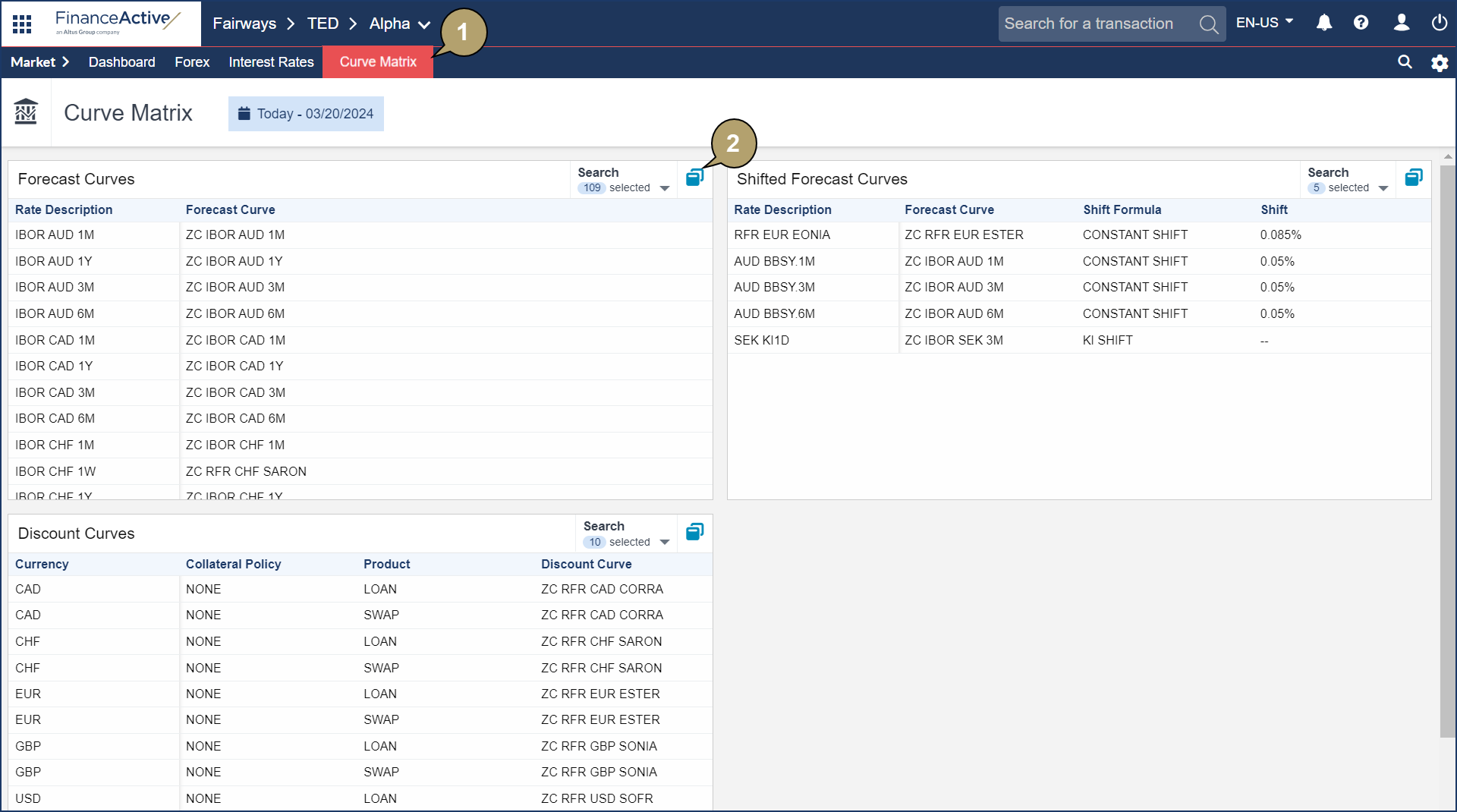Click the Shift column header
This screenshot has width=1457, height=812.
click(1274, 209)
